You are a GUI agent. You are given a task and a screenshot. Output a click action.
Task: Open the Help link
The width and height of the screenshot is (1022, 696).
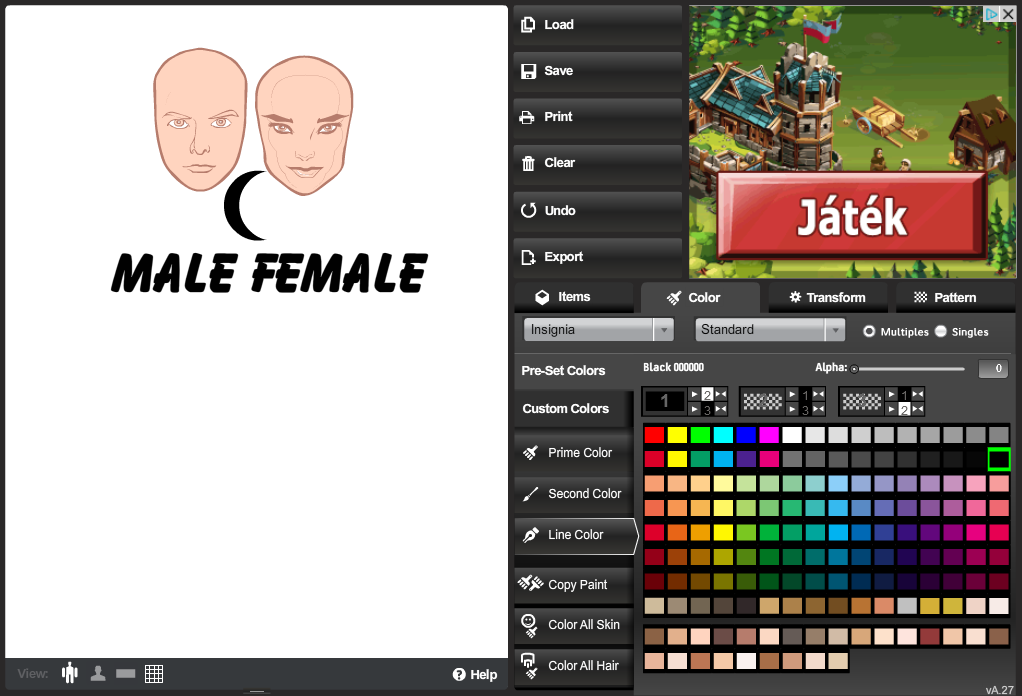[475, 674]
